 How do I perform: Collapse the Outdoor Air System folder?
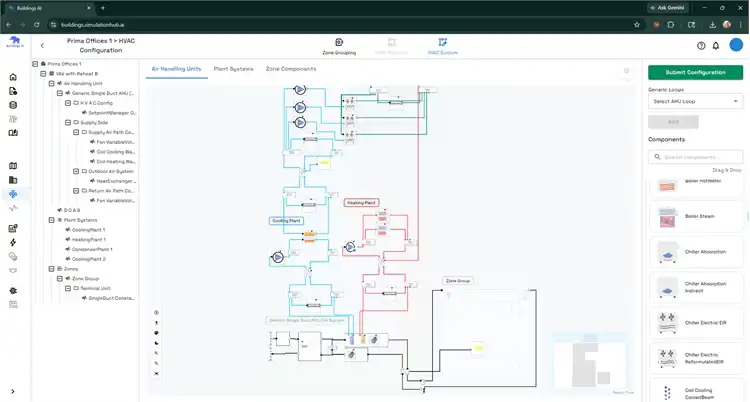tap(76, 171)
